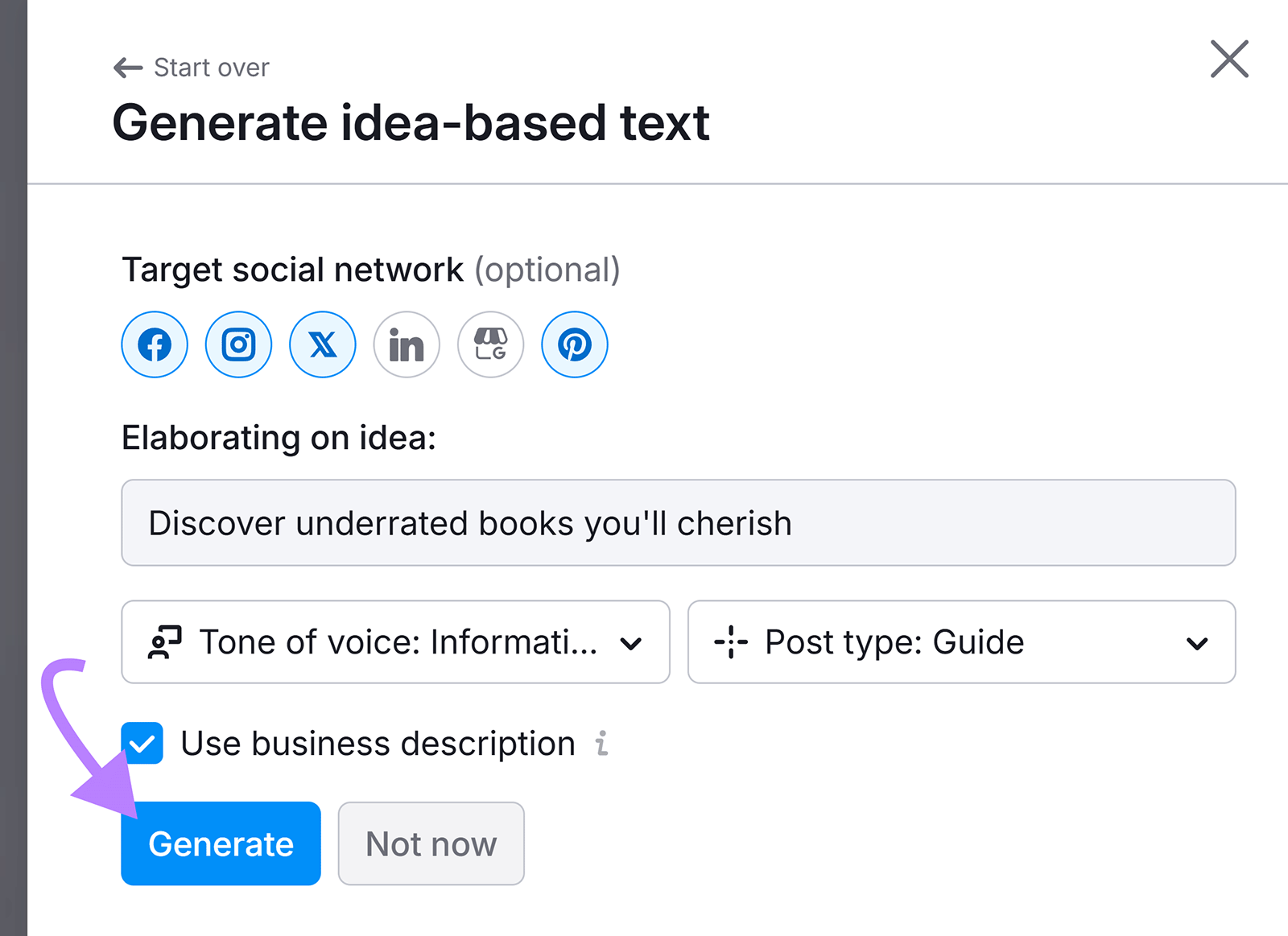
Task: Open tone selector via its chevron arrow
Action: (x=631, y=642)
